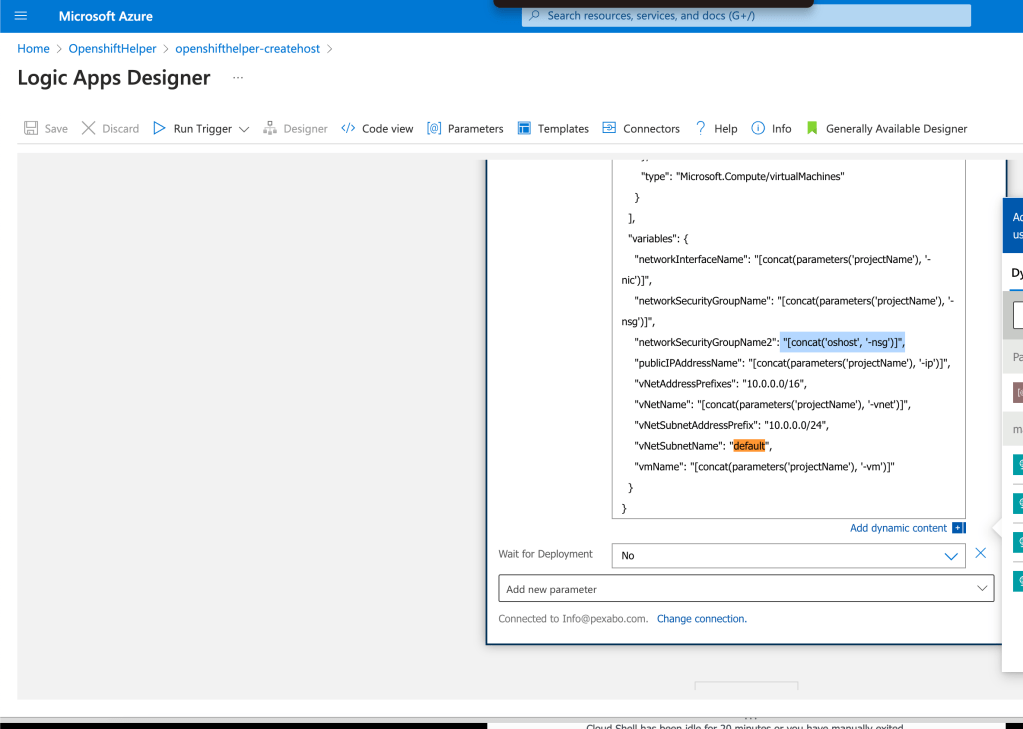Click Microsoft Azure portal title
The width and height of the screenshot is (1023, 729).
pos(106,16)
